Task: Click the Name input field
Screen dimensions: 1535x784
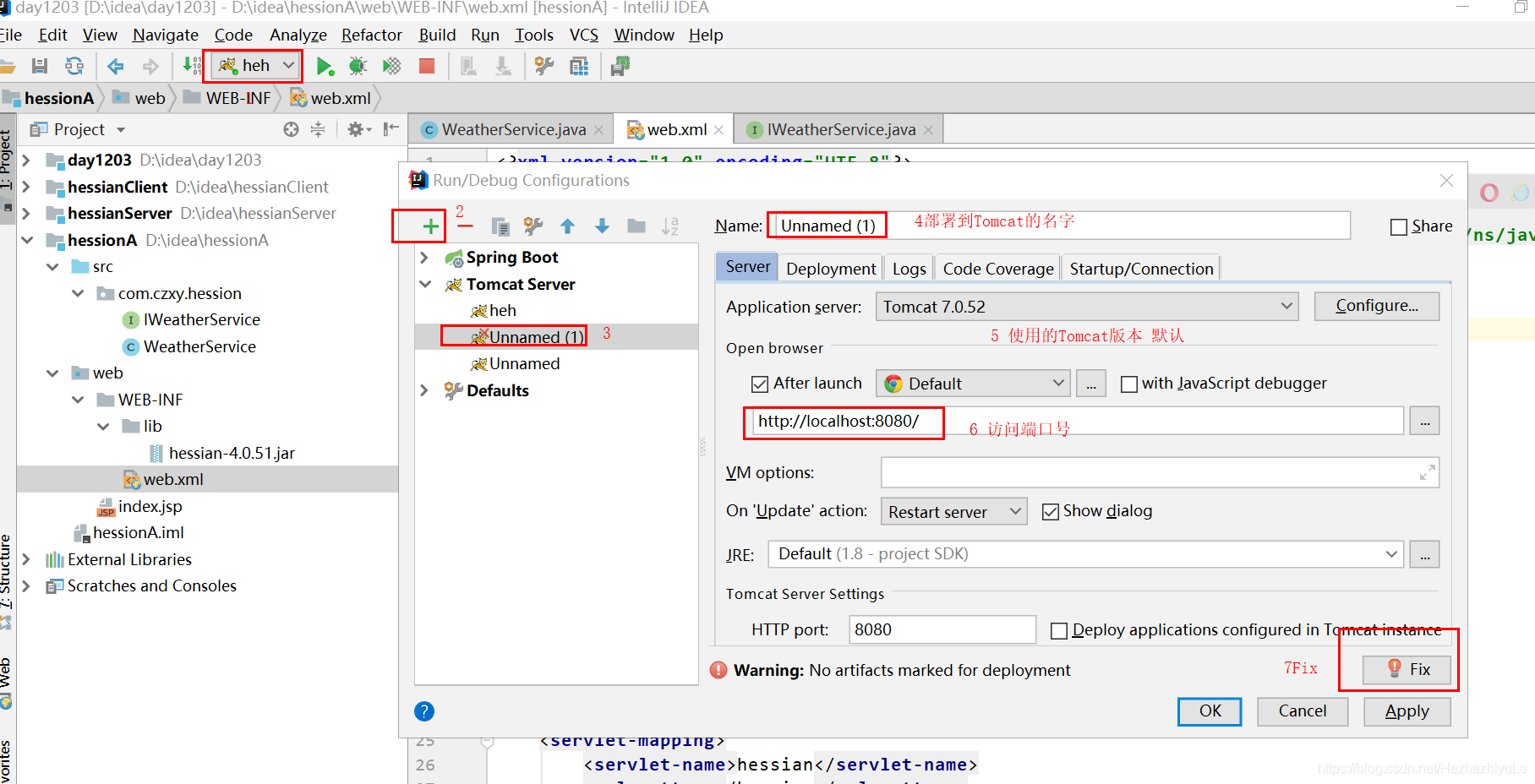Action: (x=1062, y=226)
